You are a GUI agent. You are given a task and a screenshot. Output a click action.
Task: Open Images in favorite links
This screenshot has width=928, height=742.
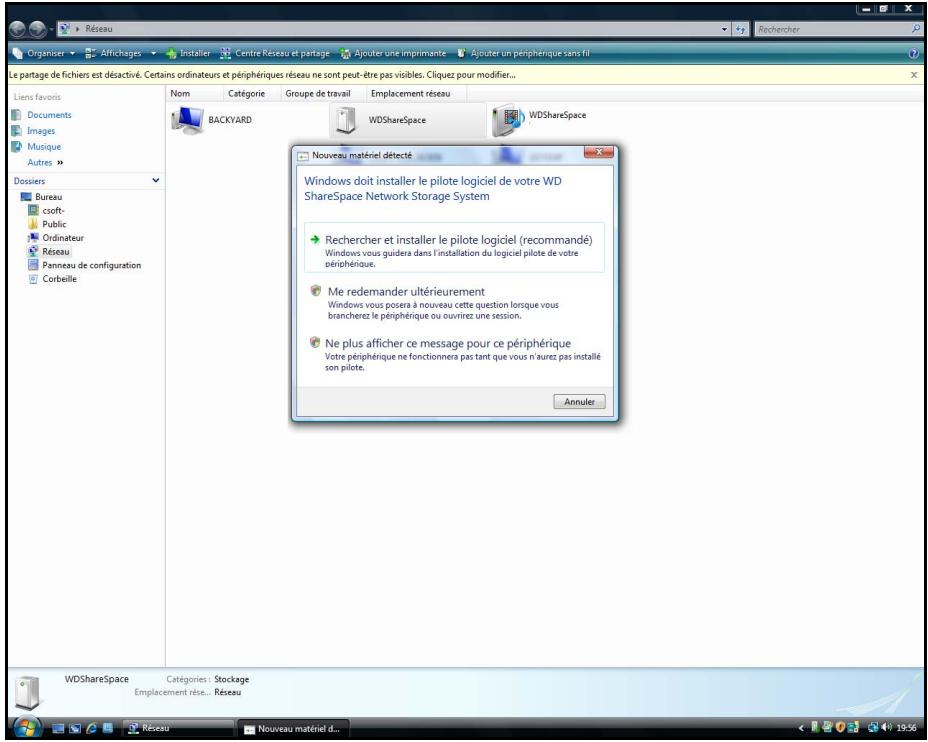point(41,131)
